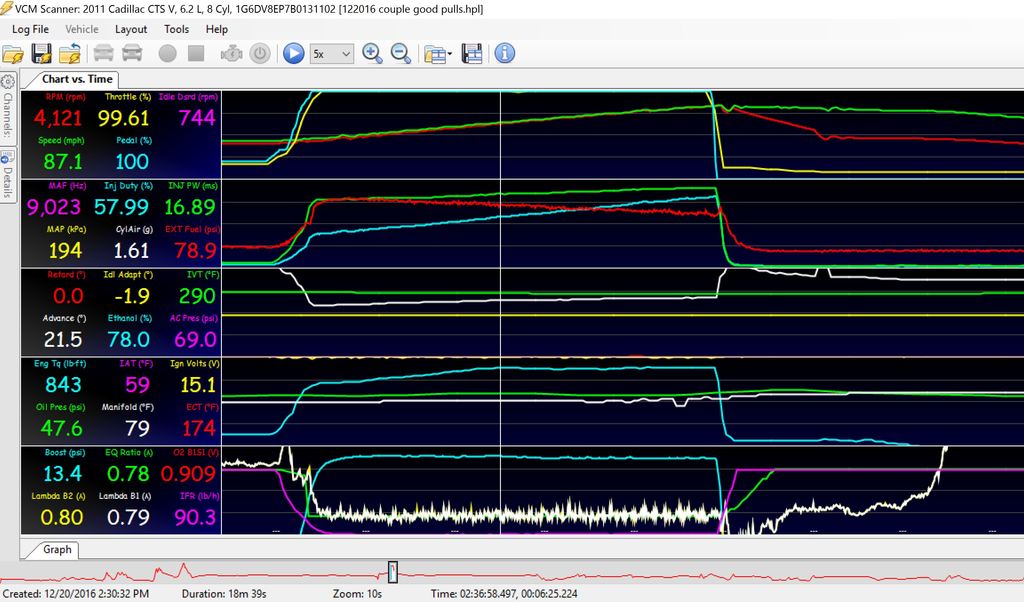Open the Help menu
This screenshot has height=602, width=1024.
[x=216, y=29]
